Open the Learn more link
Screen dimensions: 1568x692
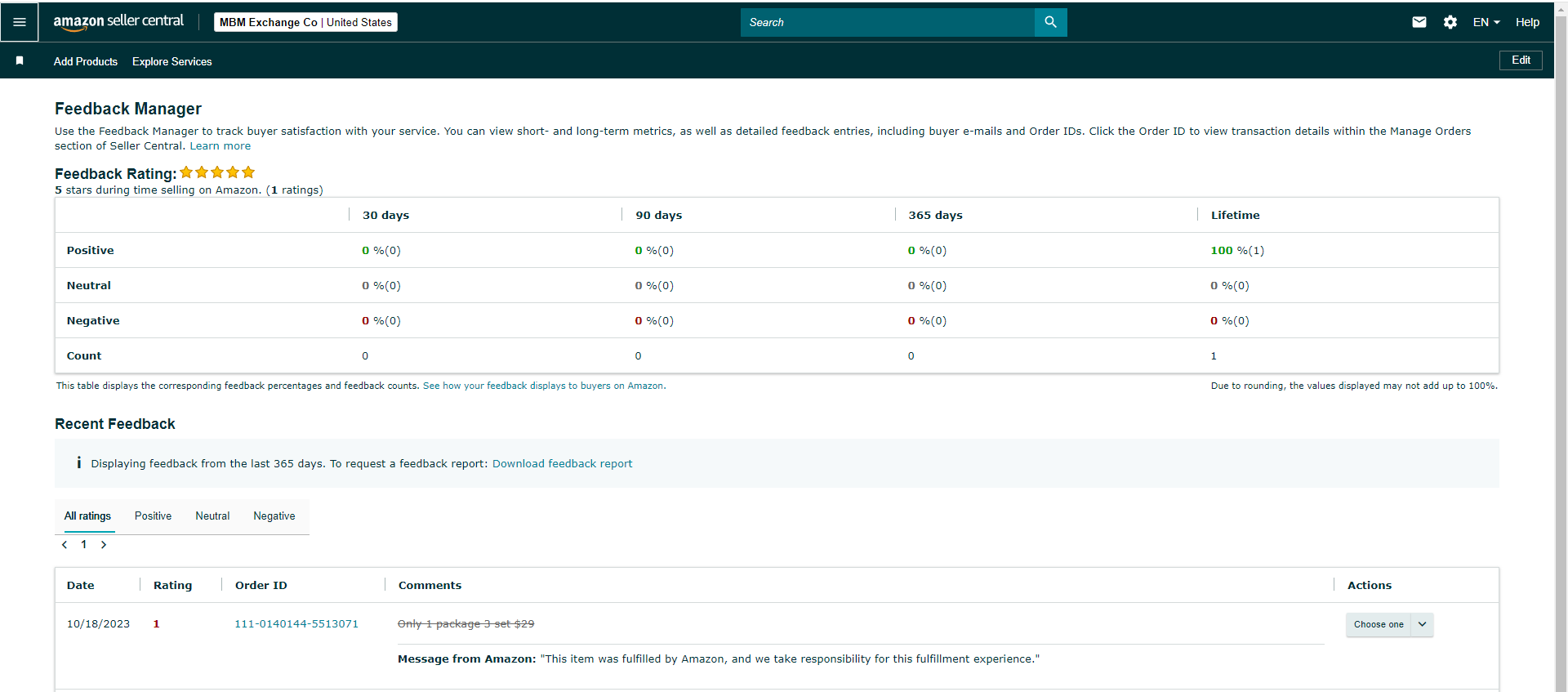point(220,145)
